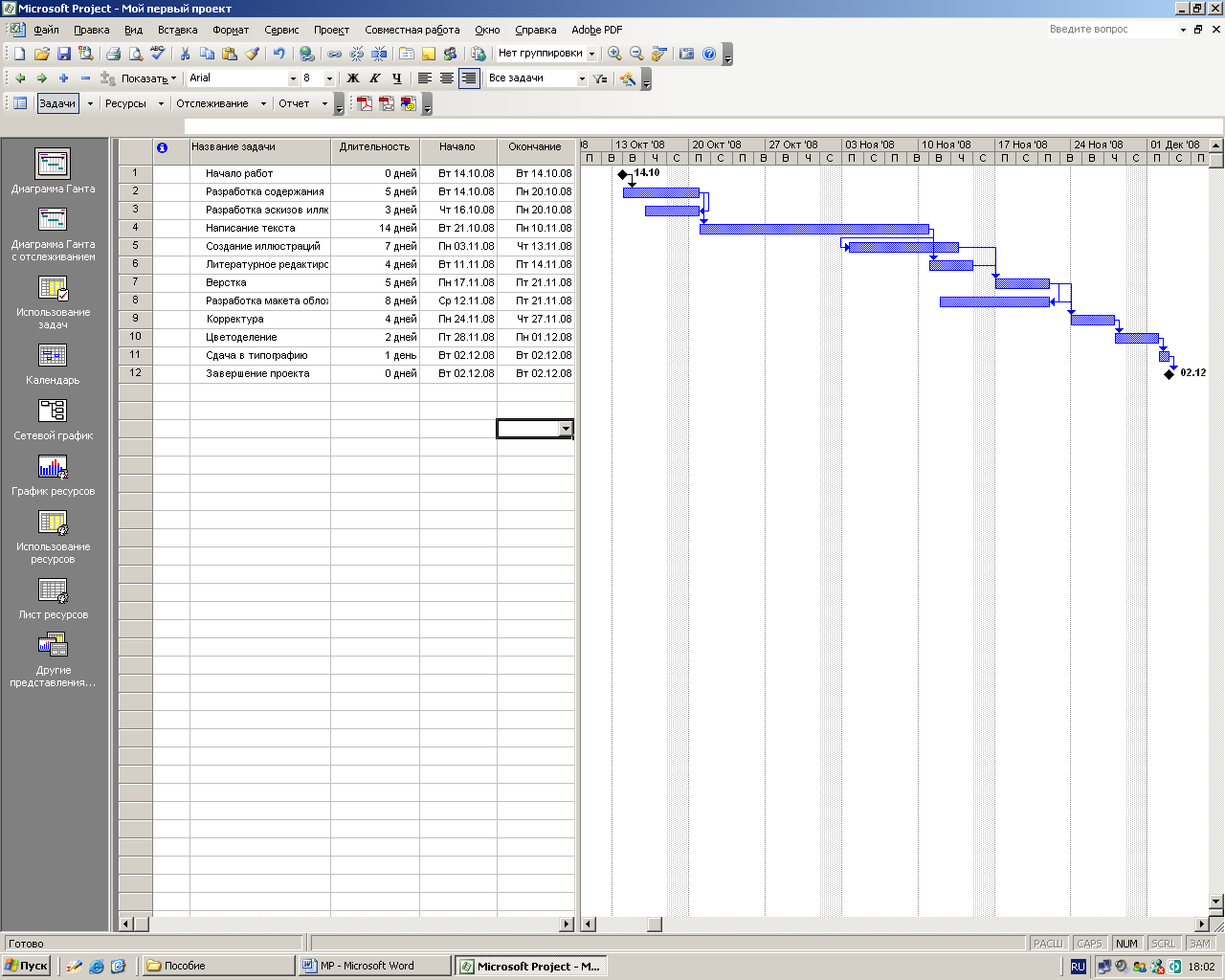Switch to 'MP - Microsoft Word' in the taskbar
Image resolution: width=1225 pixels, height=980 pixels.
click(x=373, y=966)
